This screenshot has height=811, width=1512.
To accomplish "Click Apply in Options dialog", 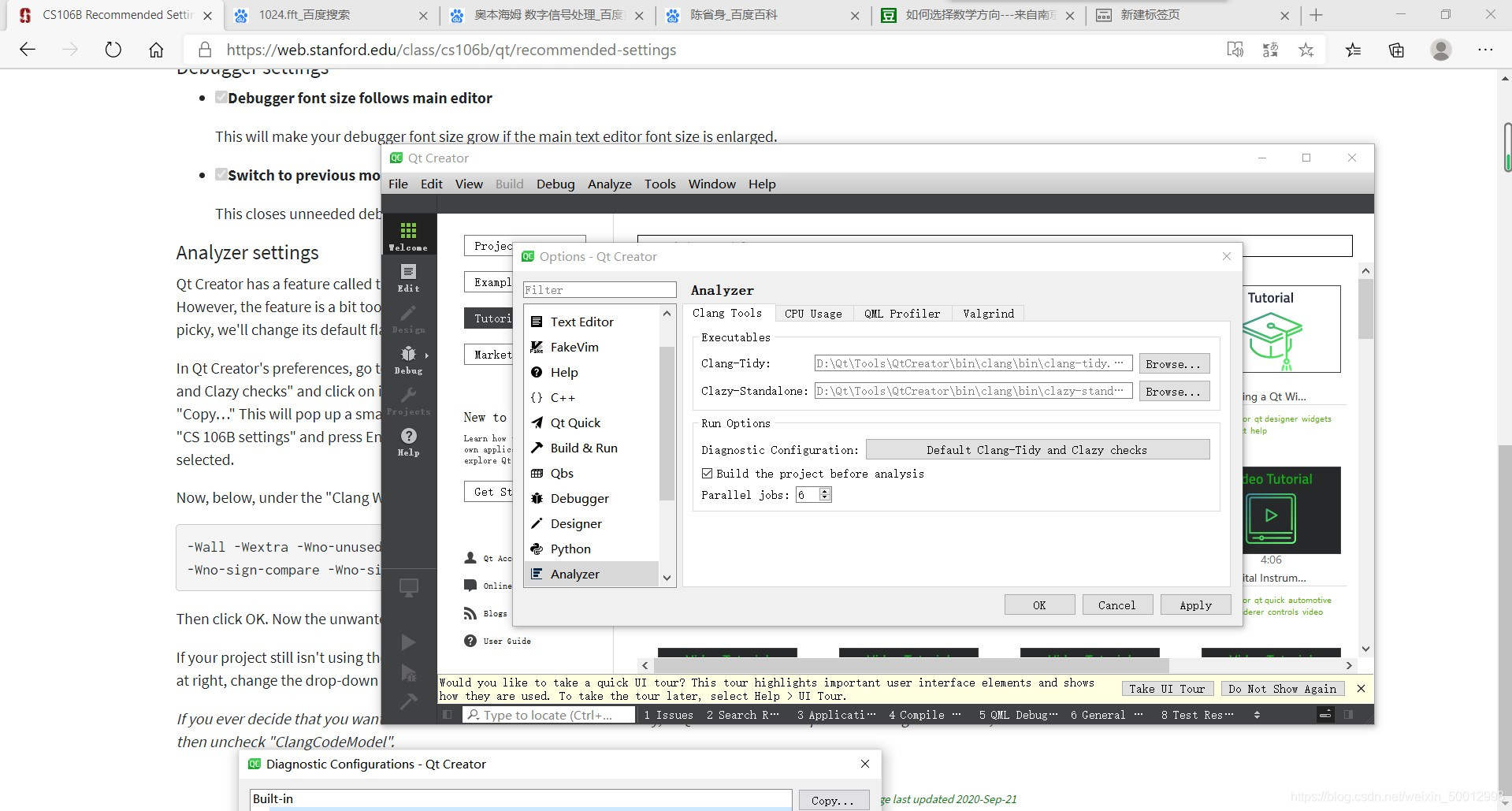I will (x=1195, y=605).
